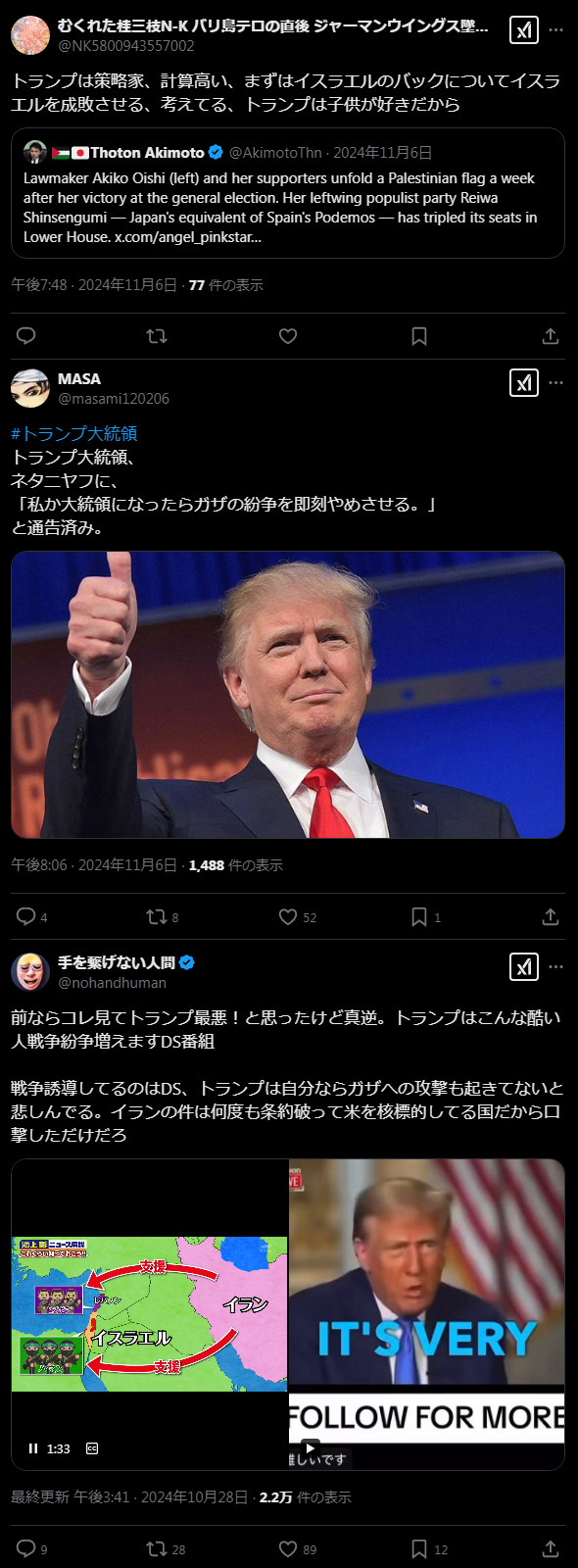The height and width of the screenshot is (1568, 578).
Task: Open the quoted Thoton Akimoto post
Action: coord(288,193)
